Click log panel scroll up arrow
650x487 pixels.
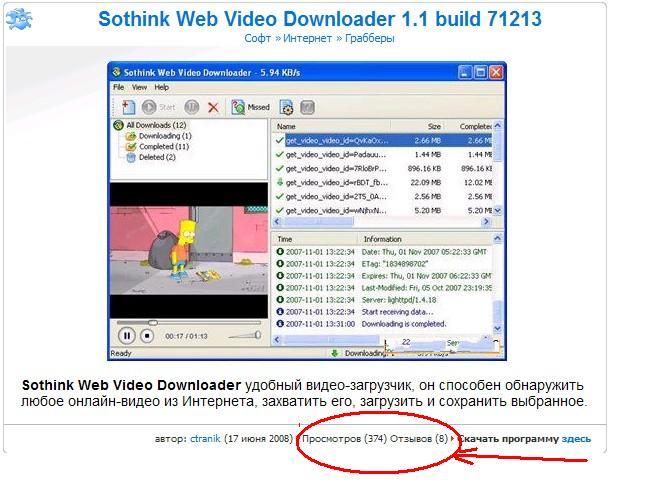click(x=498, y=238)
